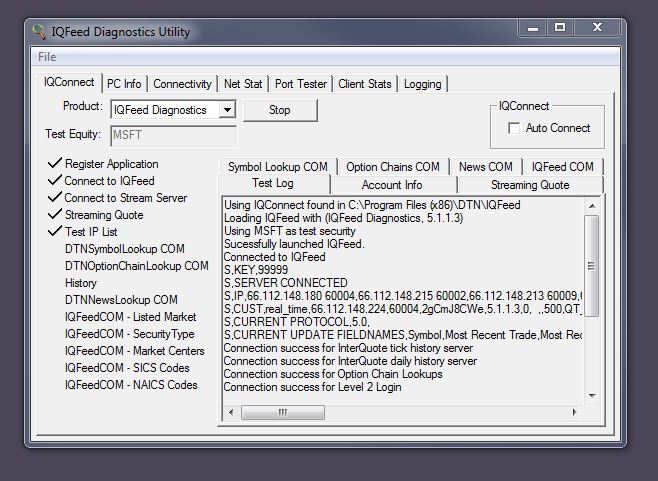
Task: Select 'Connect to IQFeed' test item text
Action: tap(110, 181)
